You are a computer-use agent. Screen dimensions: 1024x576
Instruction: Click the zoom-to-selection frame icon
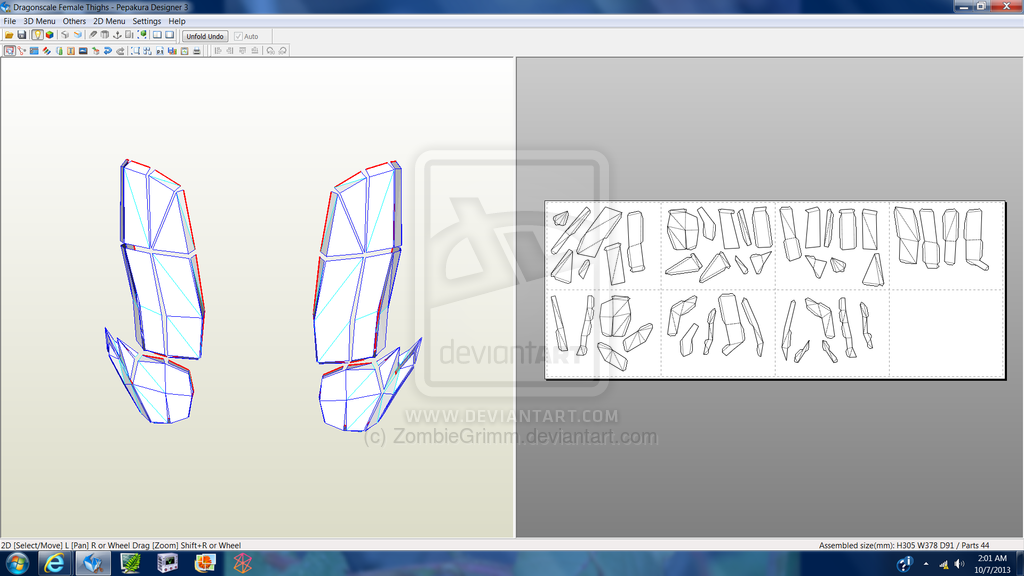135,50
